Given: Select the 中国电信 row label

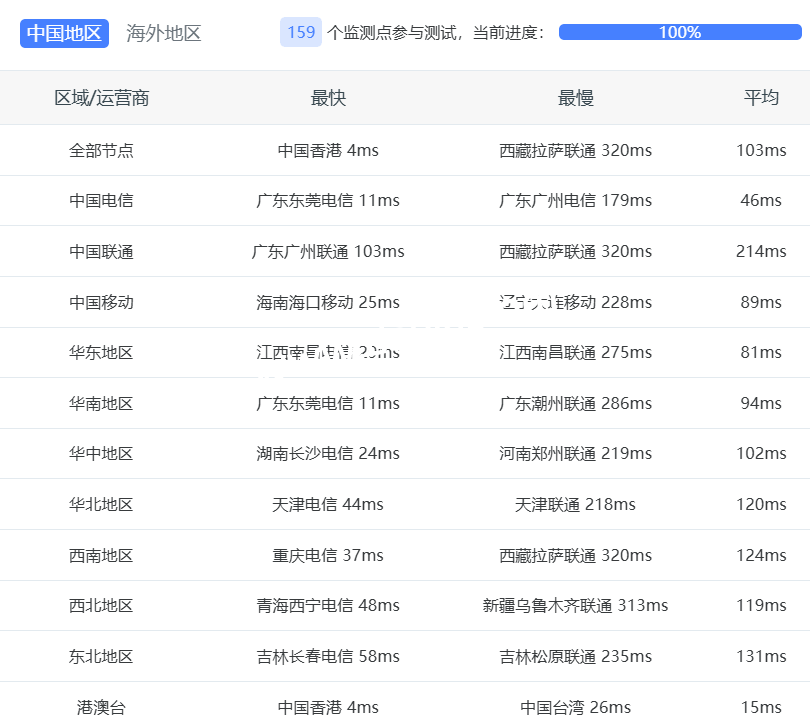Looking at the screenshot, I should pyautogui.click(x=101, y=200).
